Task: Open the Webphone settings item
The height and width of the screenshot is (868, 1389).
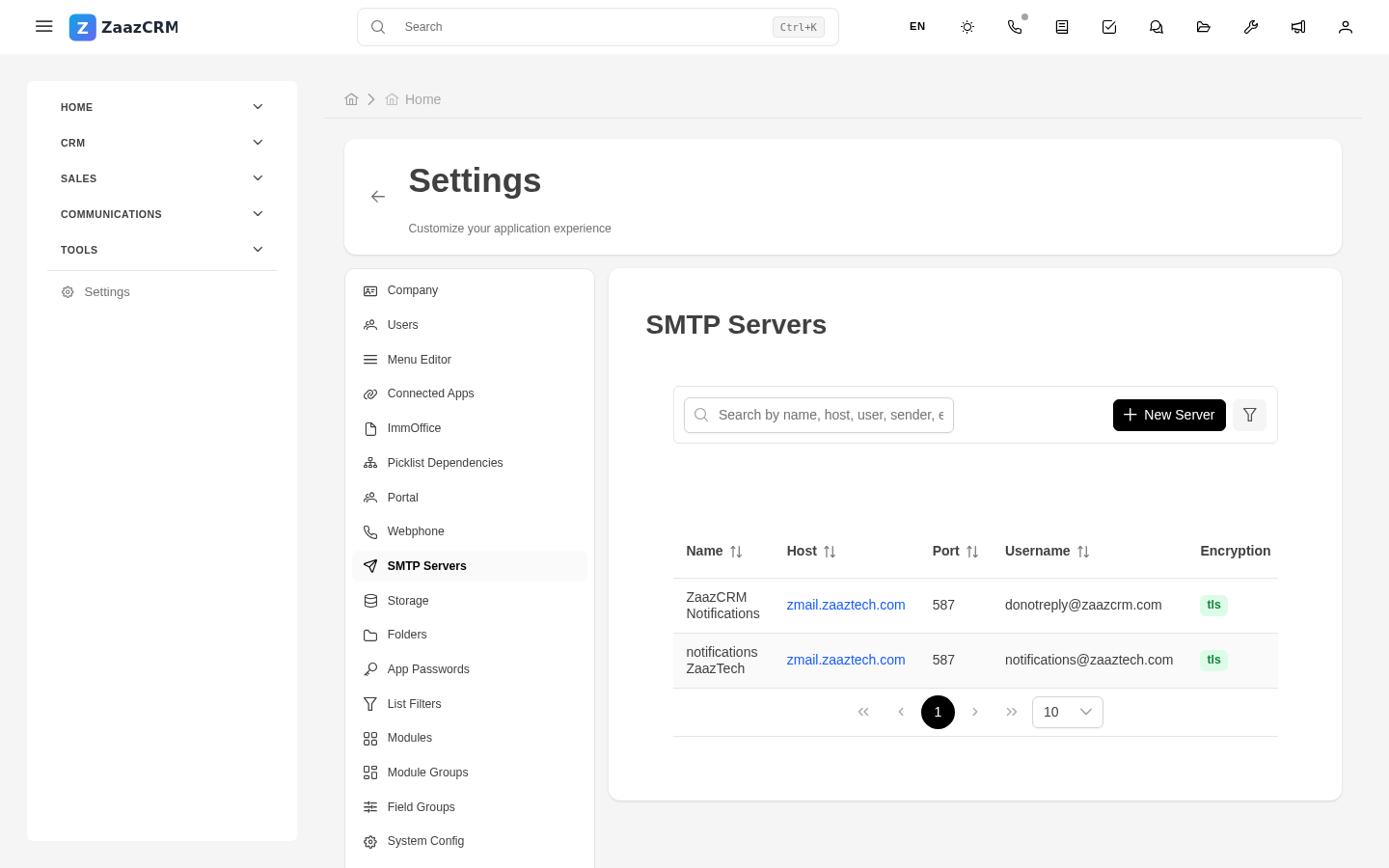Action: [x=470, y=531]
